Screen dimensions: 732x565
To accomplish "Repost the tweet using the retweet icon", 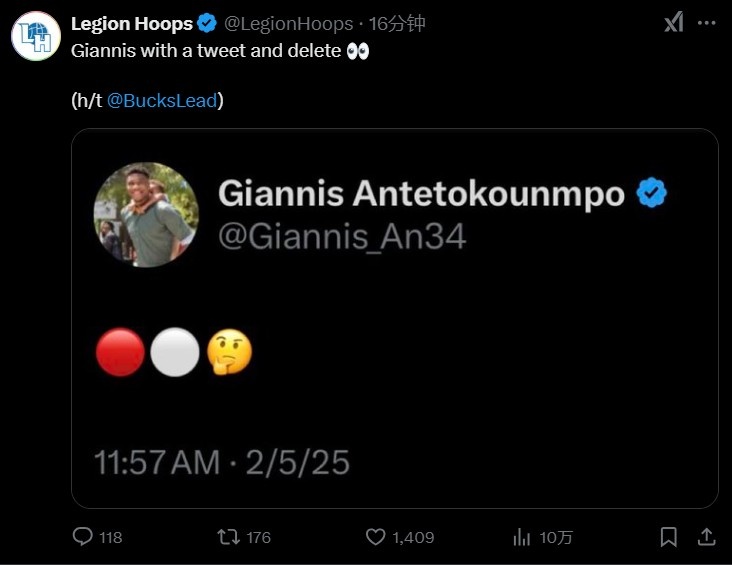I will pyautogui.click(x=229, y=537).
